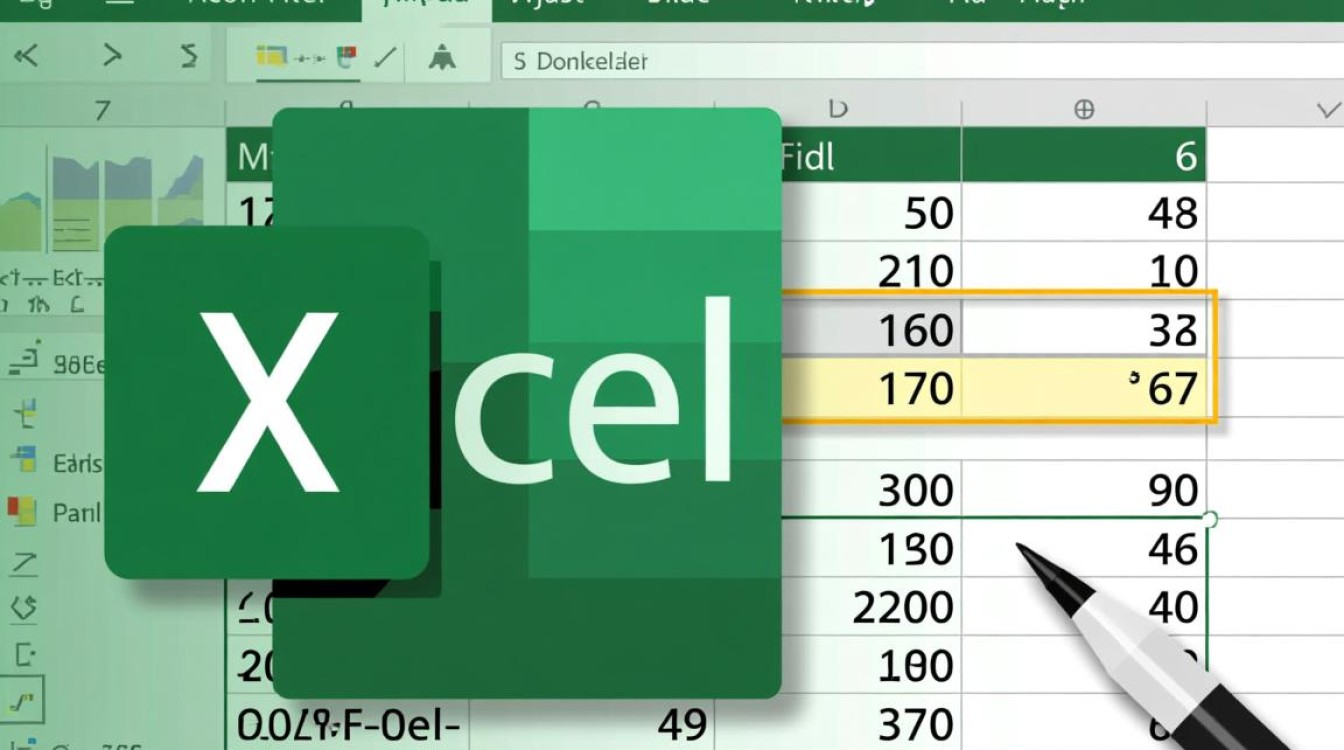The image size is (1344, 750).
Task: Select the Earis item in the sidebar
Action: point(76,463)
